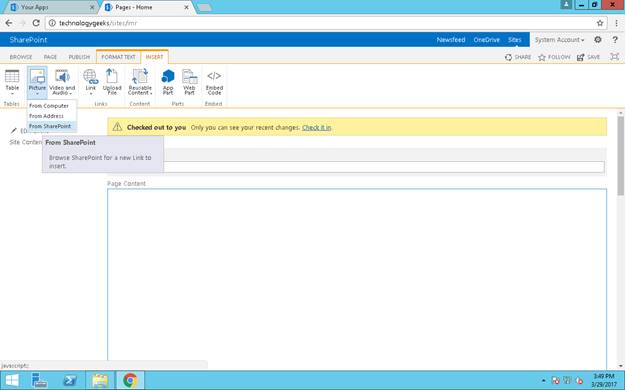The width and height of the screenshot is (625, 390).
Task: Reload the page with refresh icon
Action: [x=36, y=23]
